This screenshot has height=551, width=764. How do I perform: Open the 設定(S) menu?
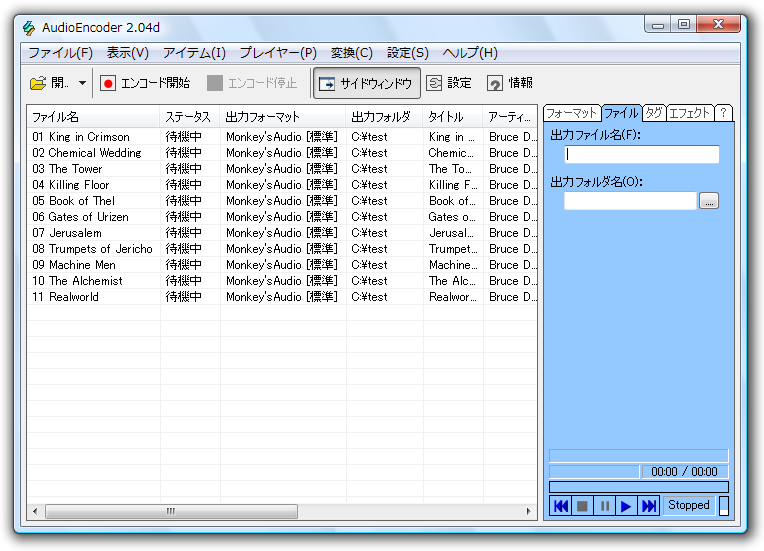(407, 53)
